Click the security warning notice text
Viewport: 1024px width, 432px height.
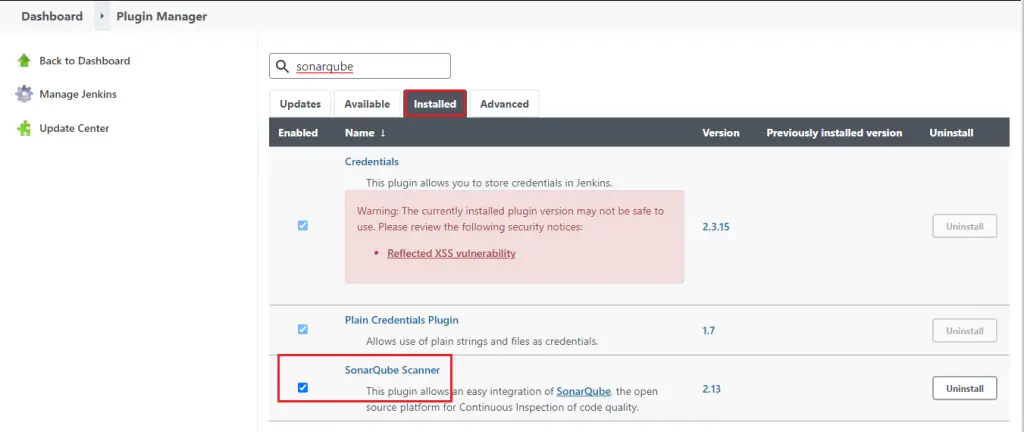510,219
